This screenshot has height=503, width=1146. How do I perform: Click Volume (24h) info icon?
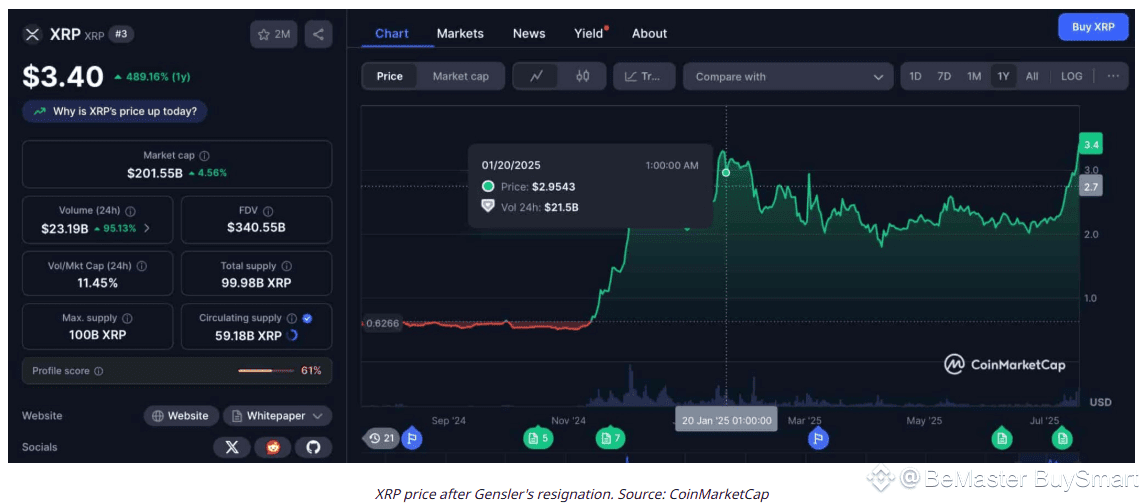[x=131, y=211]
